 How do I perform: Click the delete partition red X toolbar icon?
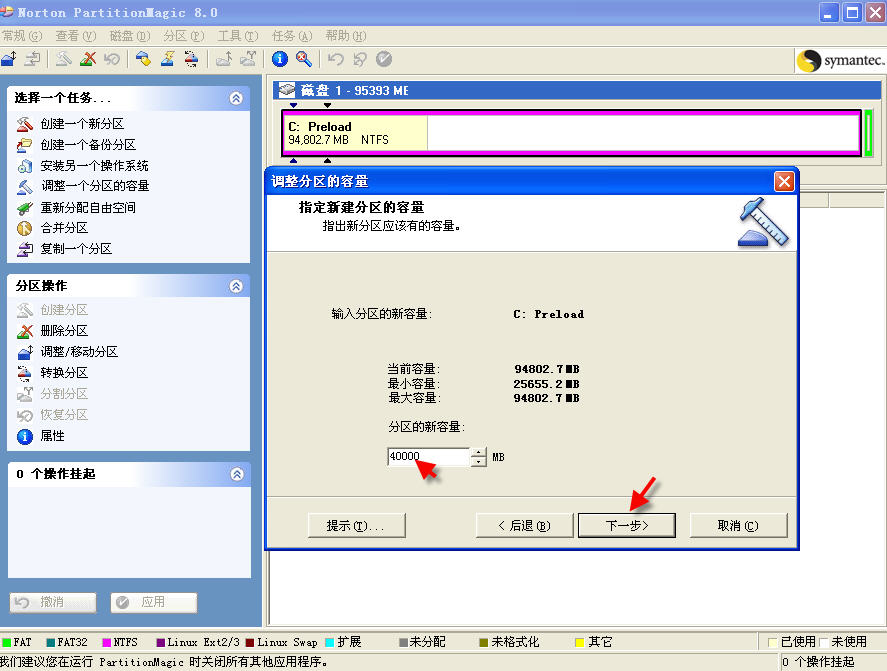click(88, 59)
